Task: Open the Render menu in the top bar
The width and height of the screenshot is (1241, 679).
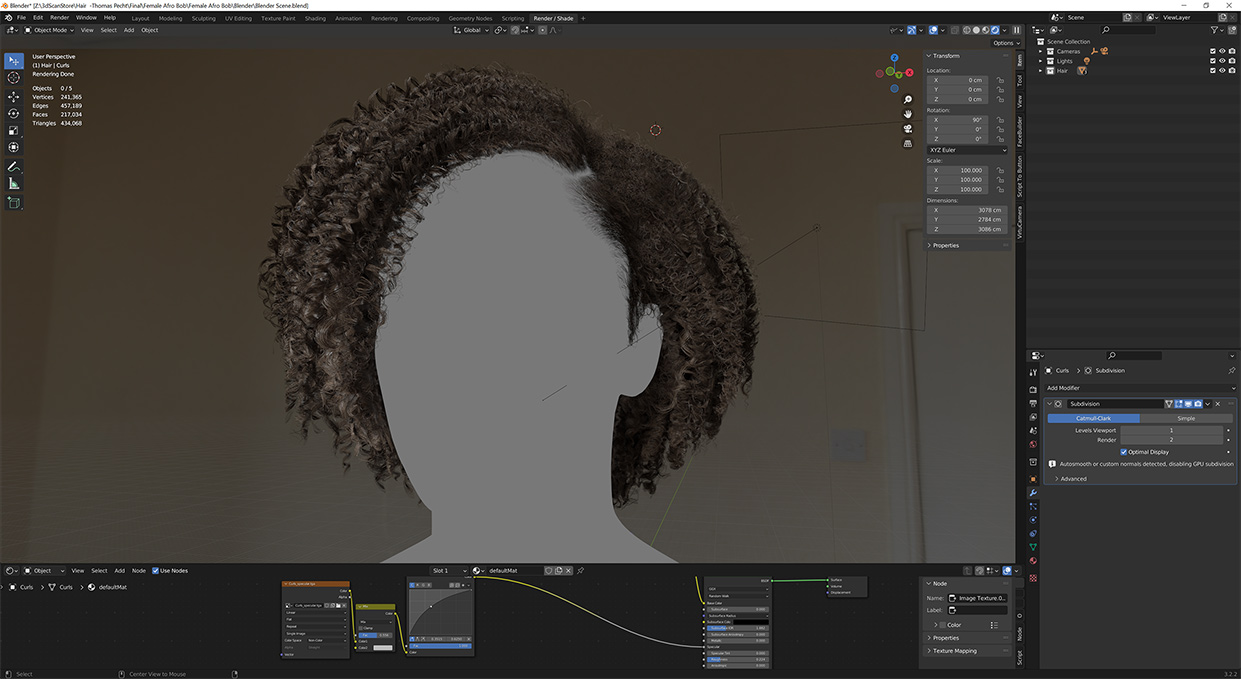Action: pyautogui.click(x=60, y=17)
